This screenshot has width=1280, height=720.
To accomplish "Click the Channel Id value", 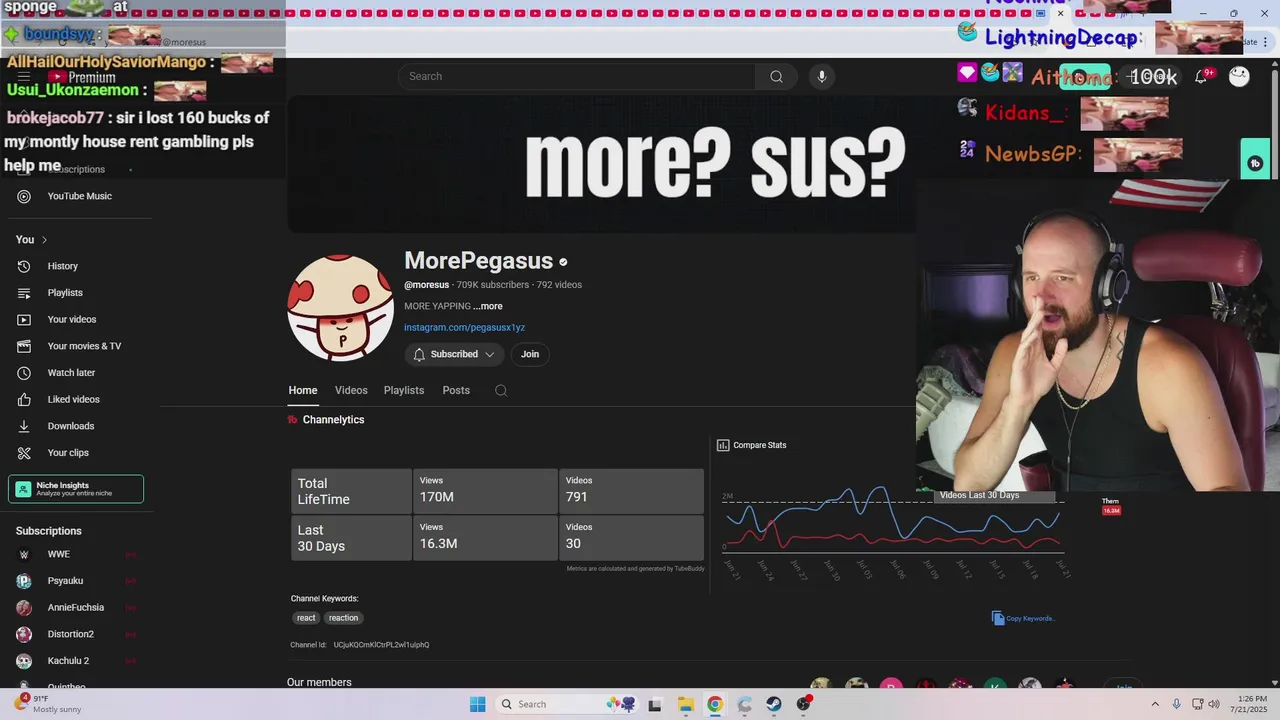I will click(x=381, y=645).
